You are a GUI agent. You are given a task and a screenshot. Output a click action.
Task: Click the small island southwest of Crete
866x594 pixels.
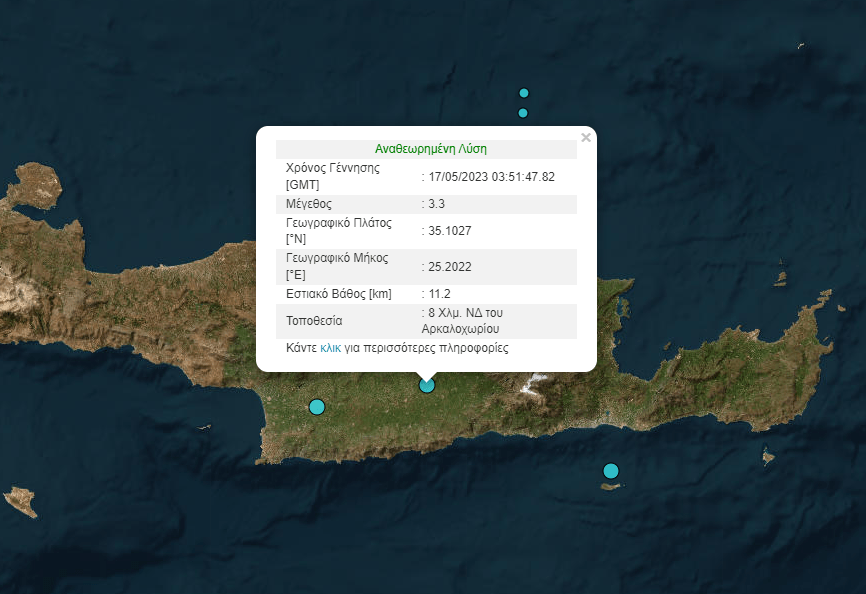coord(21,500)
